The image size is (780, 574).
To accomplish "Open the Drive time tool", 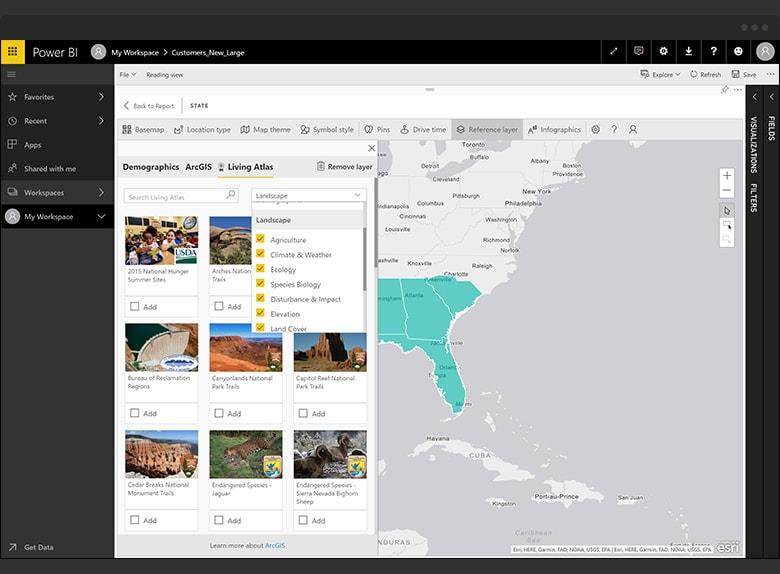I will tap(423, 129).
